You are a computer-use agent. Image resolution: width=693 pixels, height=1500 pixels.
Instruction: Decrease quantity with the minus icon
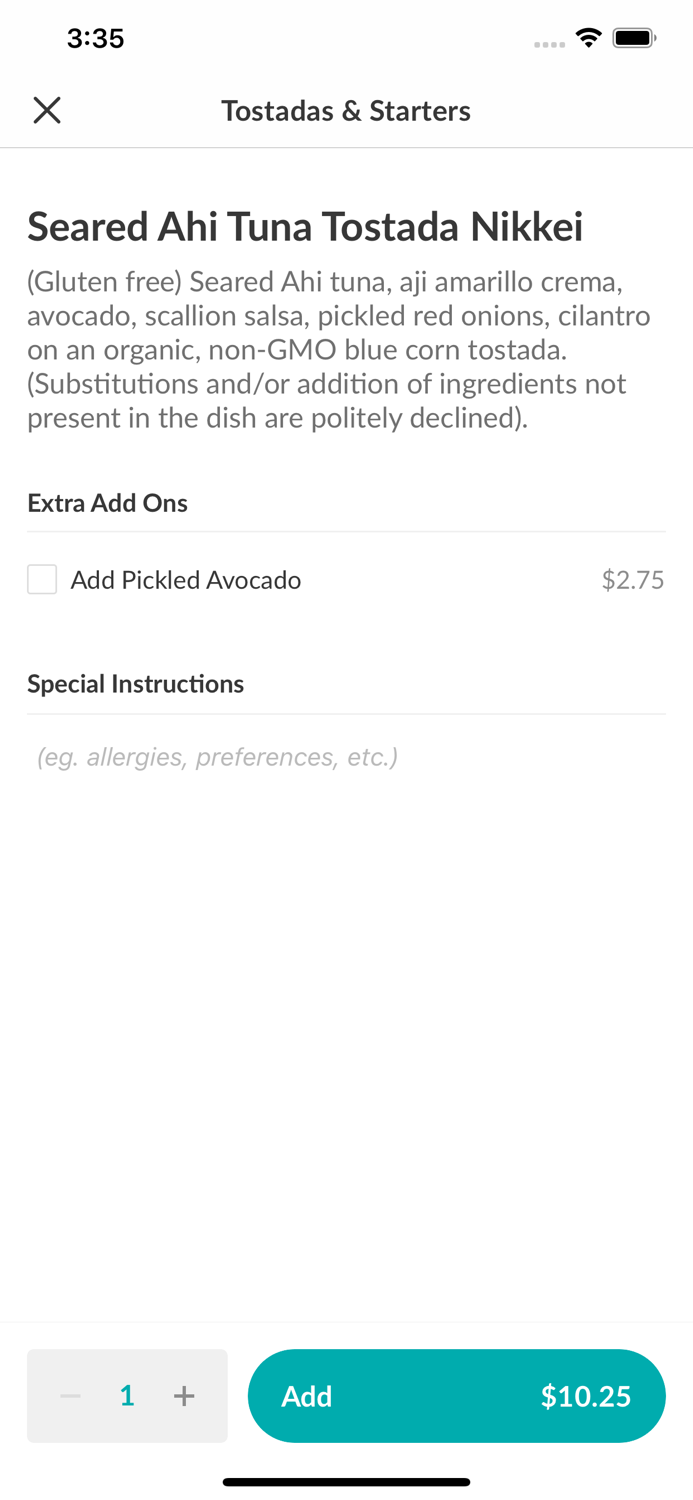[70, 1396]
